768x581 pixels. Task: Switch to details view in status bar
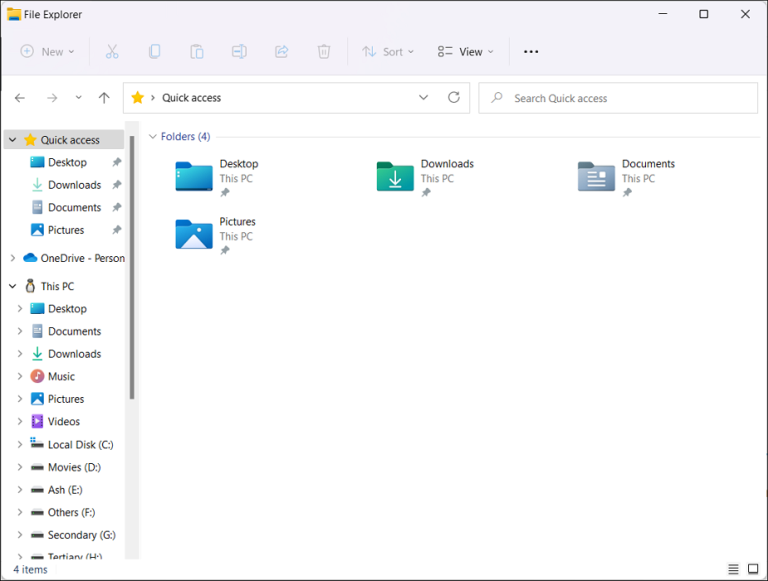point(733,569)
